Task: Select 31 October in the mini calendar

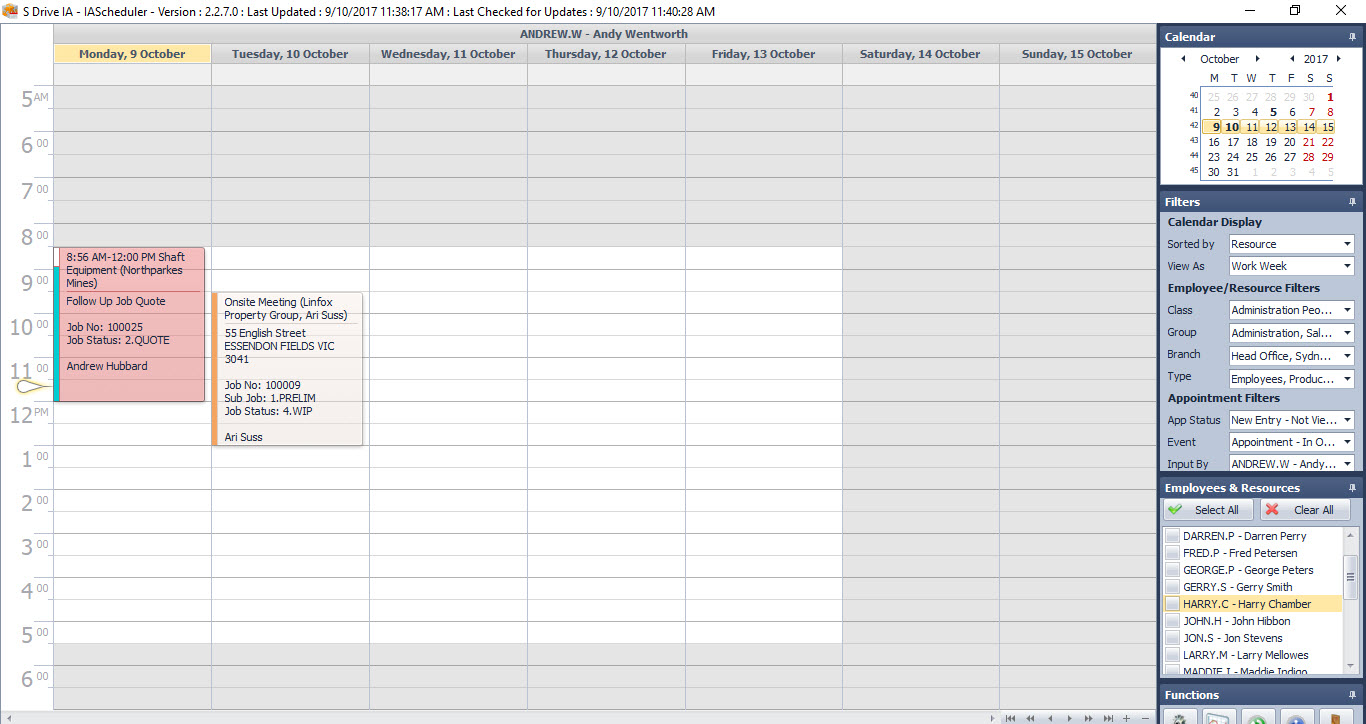Action: tap(1233, 172)
